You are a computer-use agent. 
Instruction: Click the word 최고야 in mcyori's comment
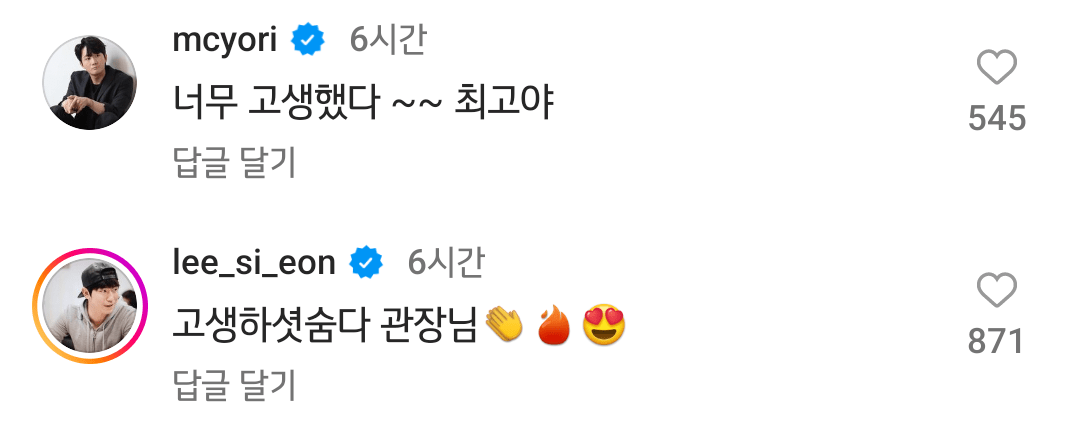(505, 105)
